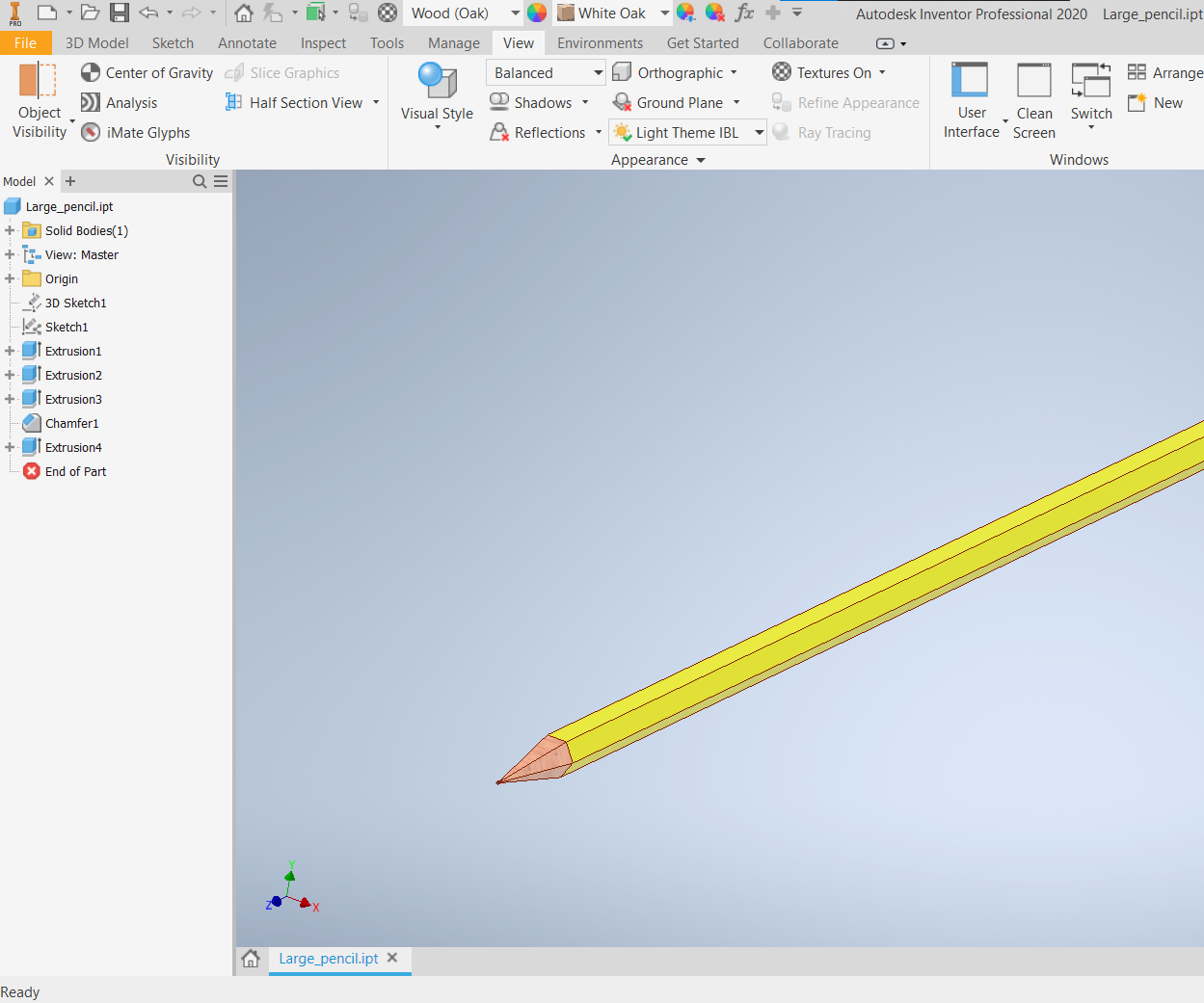The image size is (1204, 1003).
Task: Toggle iMate Glyphs visibility
Action: coord(135,132)
